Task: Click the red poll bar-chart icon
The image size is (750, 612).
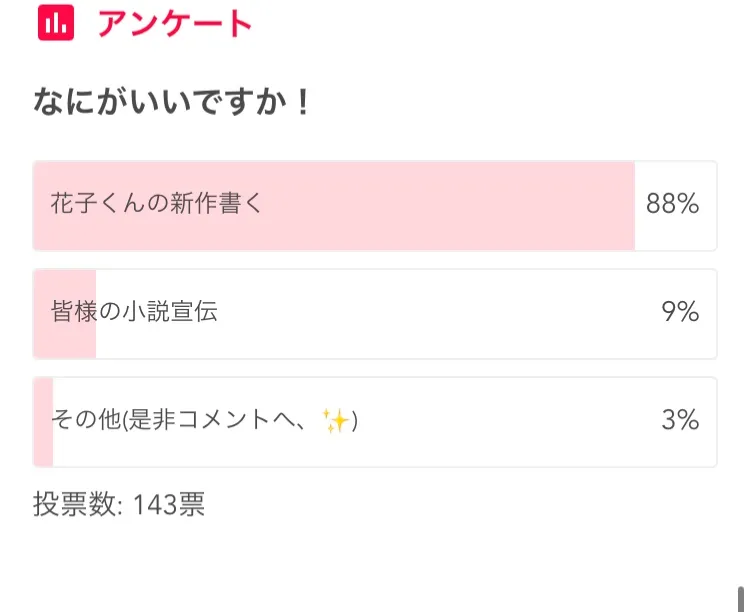Action: tap(56, 22)
